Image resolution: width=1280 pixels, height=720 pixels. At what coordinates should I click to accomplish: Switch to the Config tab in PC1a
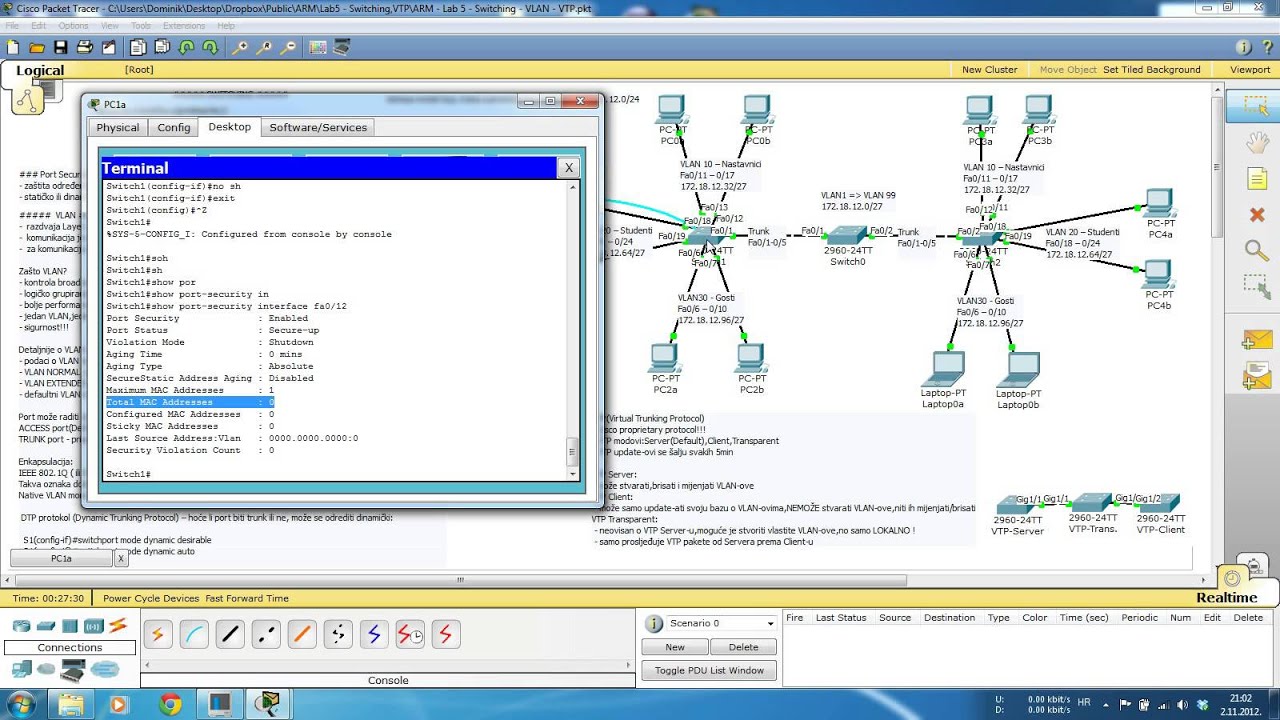(174, 127)
